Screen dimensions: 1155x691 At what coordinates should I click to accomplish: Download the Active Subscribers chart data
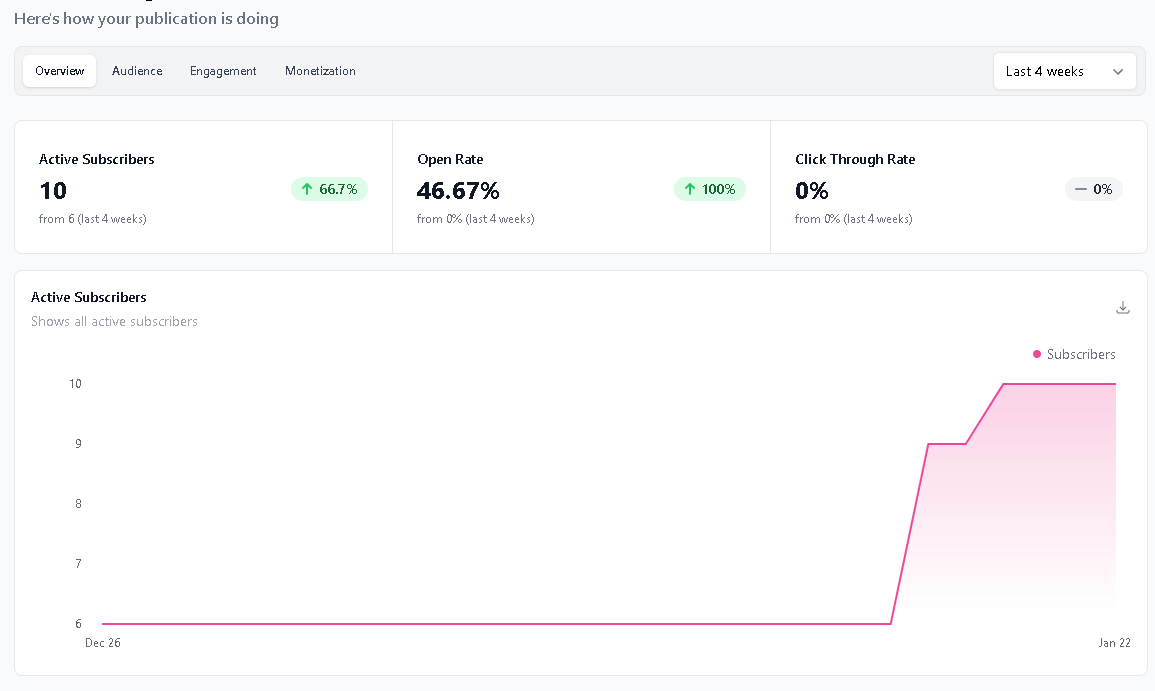click(x=1123, y=307)
